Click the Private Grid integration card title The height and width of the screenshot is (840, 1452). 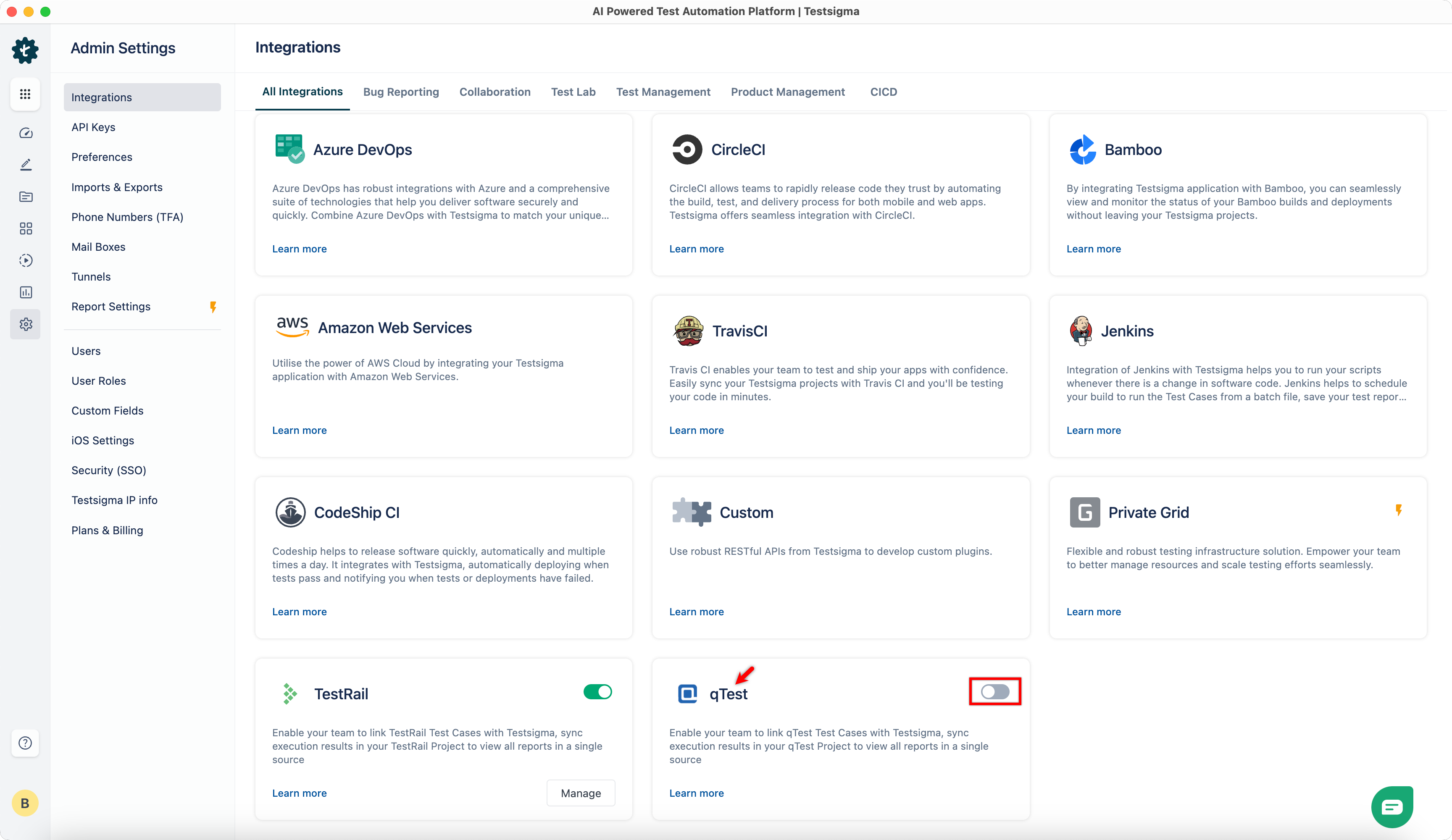[1148, 512]
